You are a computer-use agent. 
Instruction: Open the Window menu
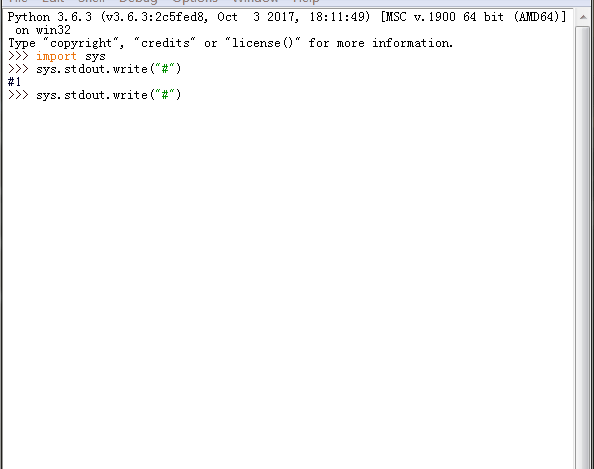(255, 1)
